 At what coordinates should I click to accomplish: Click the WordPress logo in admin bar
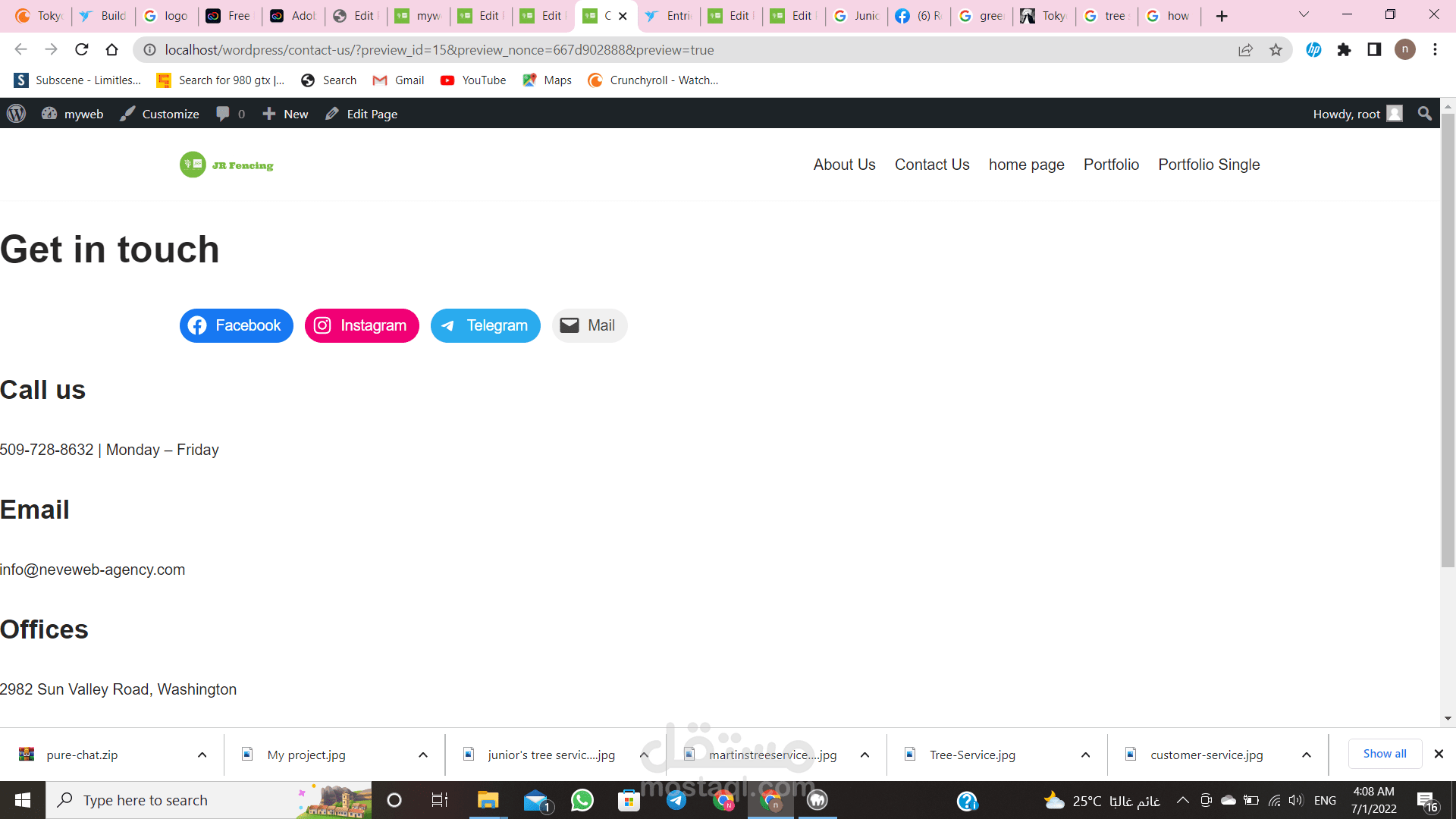(x=17, y=114)
